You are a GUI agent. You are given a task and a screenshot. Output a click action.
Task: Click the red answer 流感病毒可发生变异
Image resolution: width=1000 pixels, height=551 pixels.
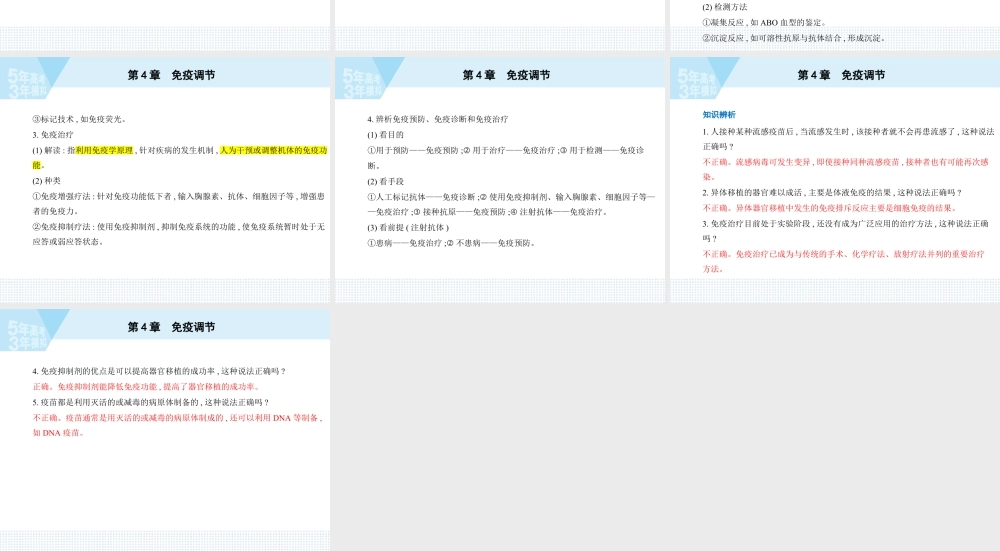[x=846, y=170]
